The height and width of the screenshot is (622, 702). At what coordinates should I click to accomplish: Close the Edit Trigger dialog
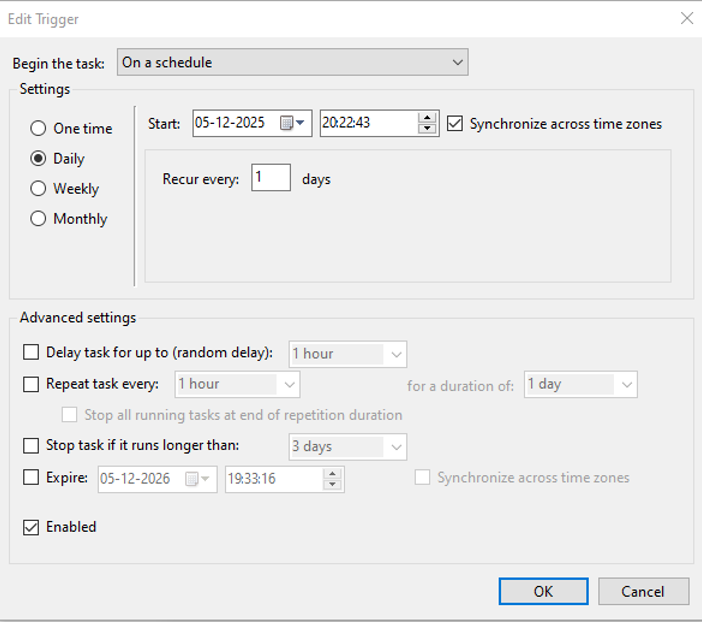click(x=686, y=18)
